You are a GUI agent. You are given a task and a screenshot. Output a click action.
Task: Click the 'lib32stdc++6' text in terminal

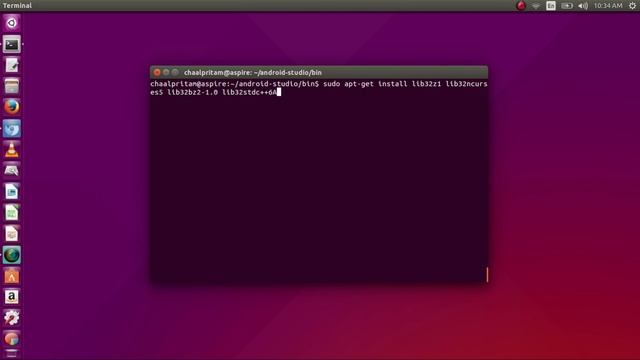(x=249, y=93)
